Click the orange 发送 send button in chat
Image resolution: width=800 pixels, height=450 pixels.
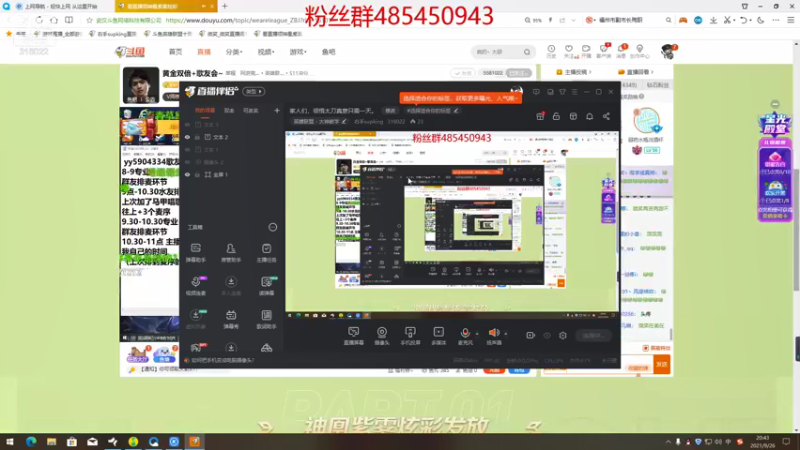(662, 364)
